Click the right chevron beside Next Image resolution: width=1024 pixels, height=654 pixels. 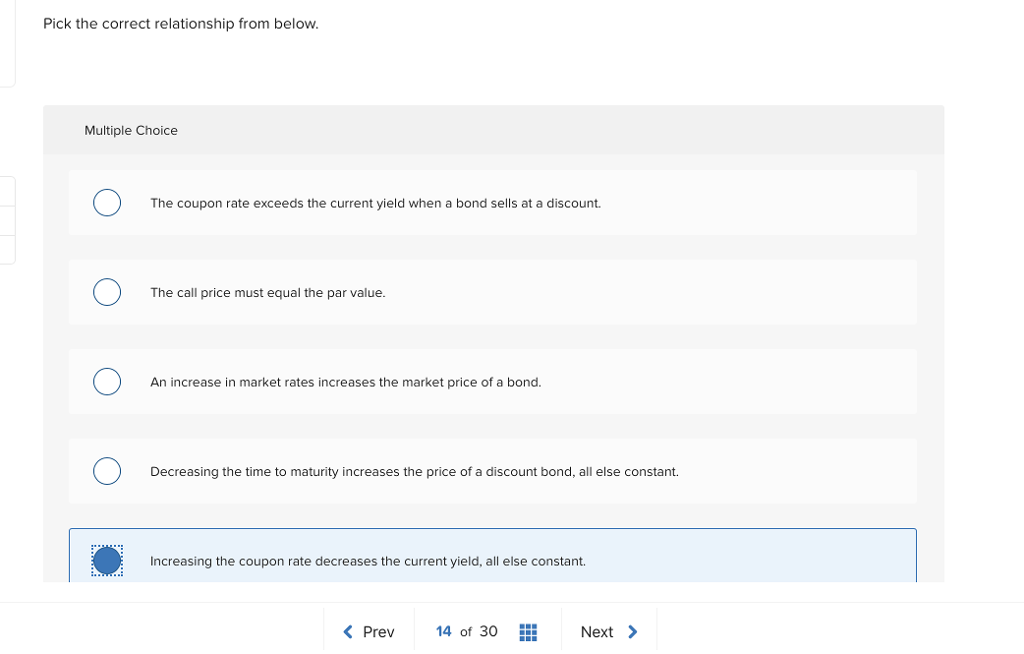[632, 632]
